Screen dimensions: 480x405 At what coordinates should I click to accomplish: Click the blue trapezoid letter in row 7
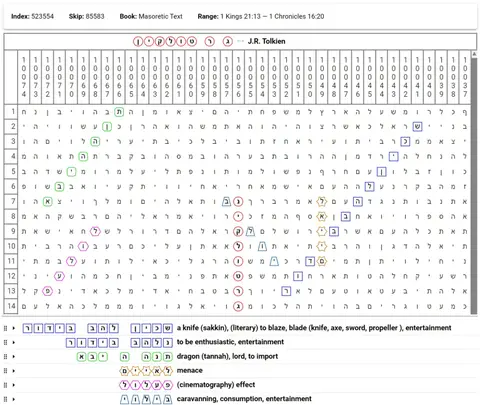click(x=226, y=202)
